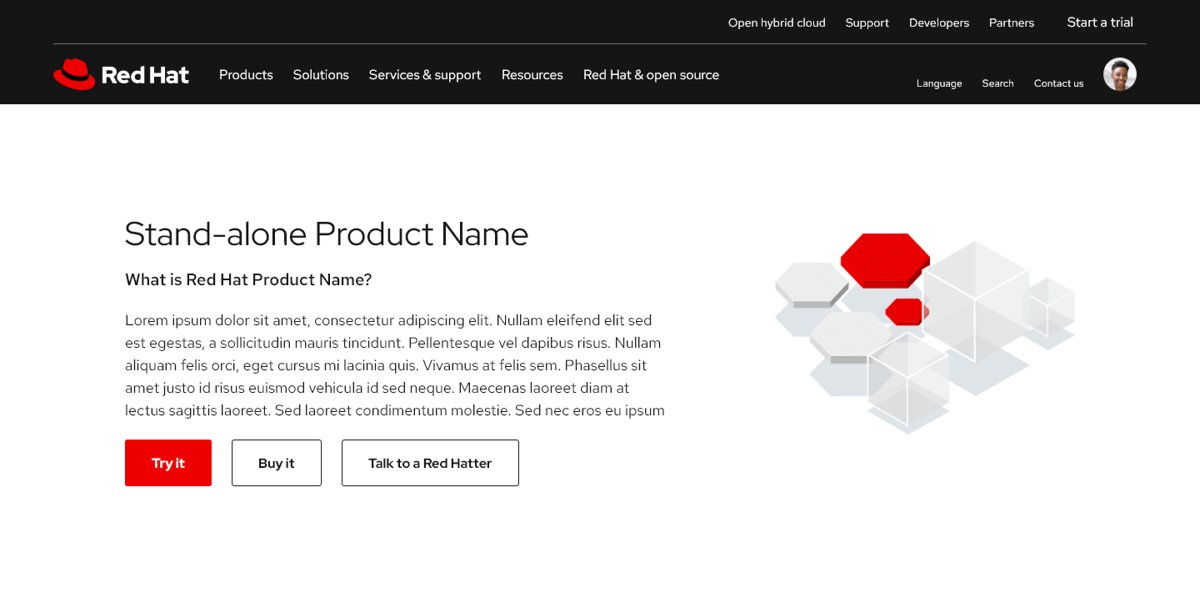Expand the Products navigation menu
The width and height of the screenshot is (1200, 593).
[x=245, y=74]
